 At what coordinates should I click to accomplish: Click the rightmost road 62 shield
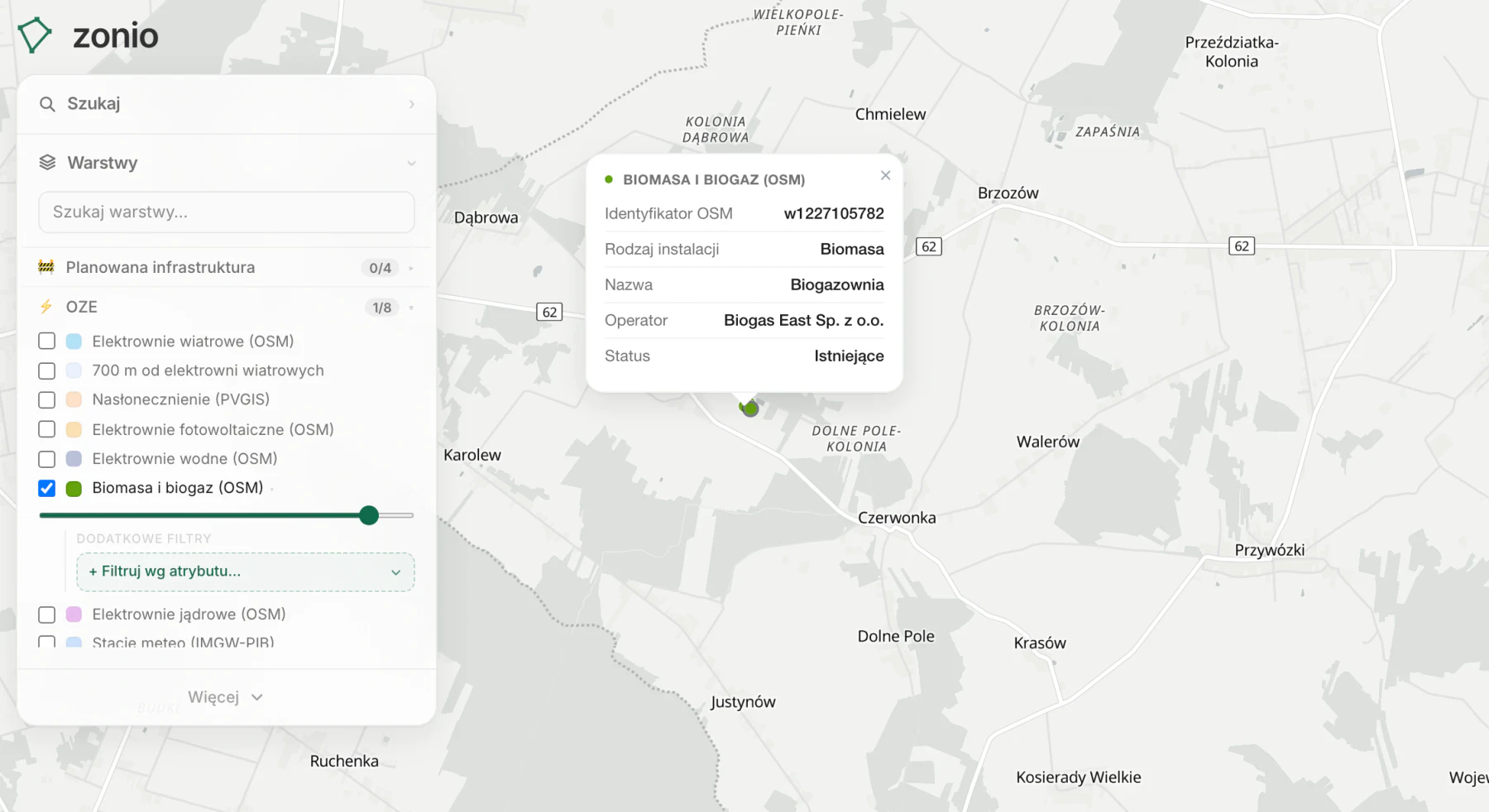click(1242, 246)
